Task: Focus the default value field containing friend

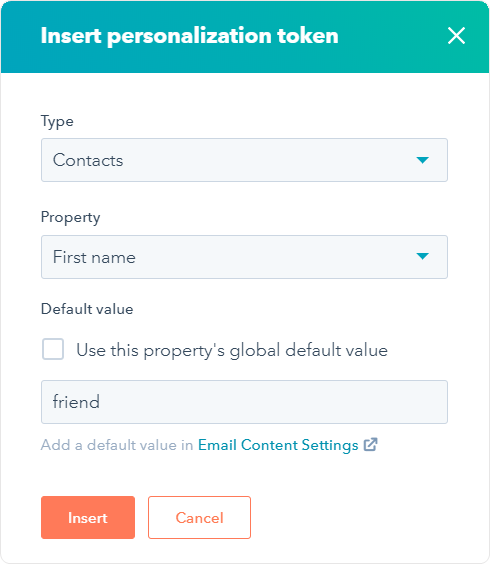Action: 244,402
